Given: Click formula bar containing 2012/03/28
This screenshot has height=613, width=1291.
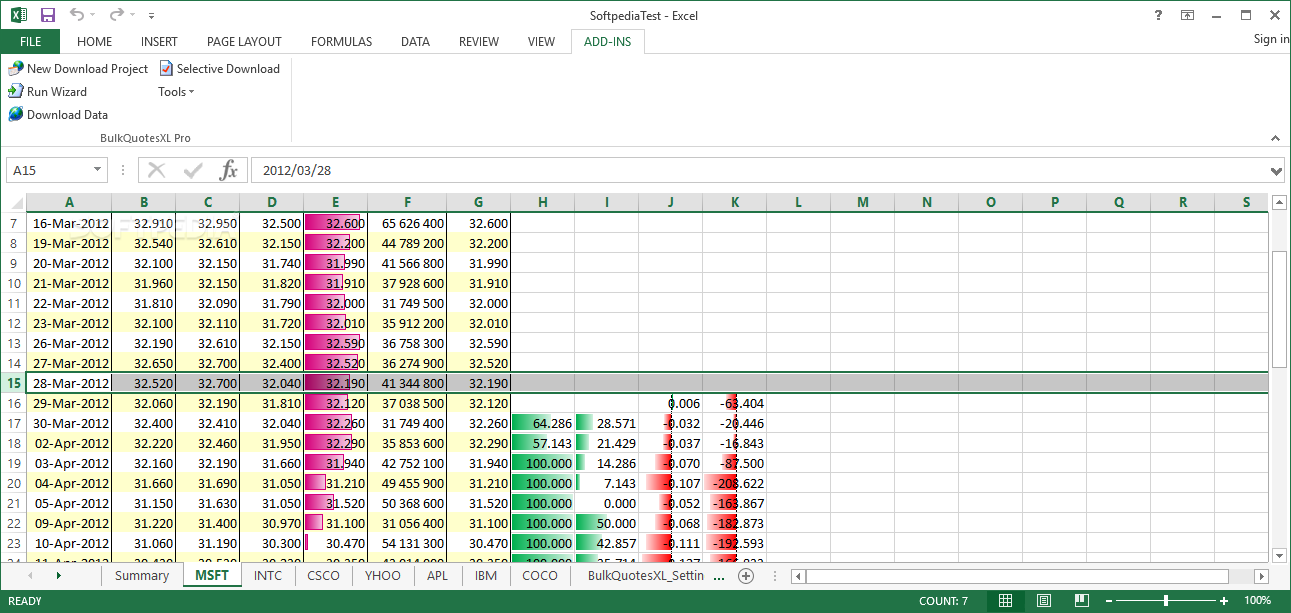Looking at the screenshot, I should point(759,171).
